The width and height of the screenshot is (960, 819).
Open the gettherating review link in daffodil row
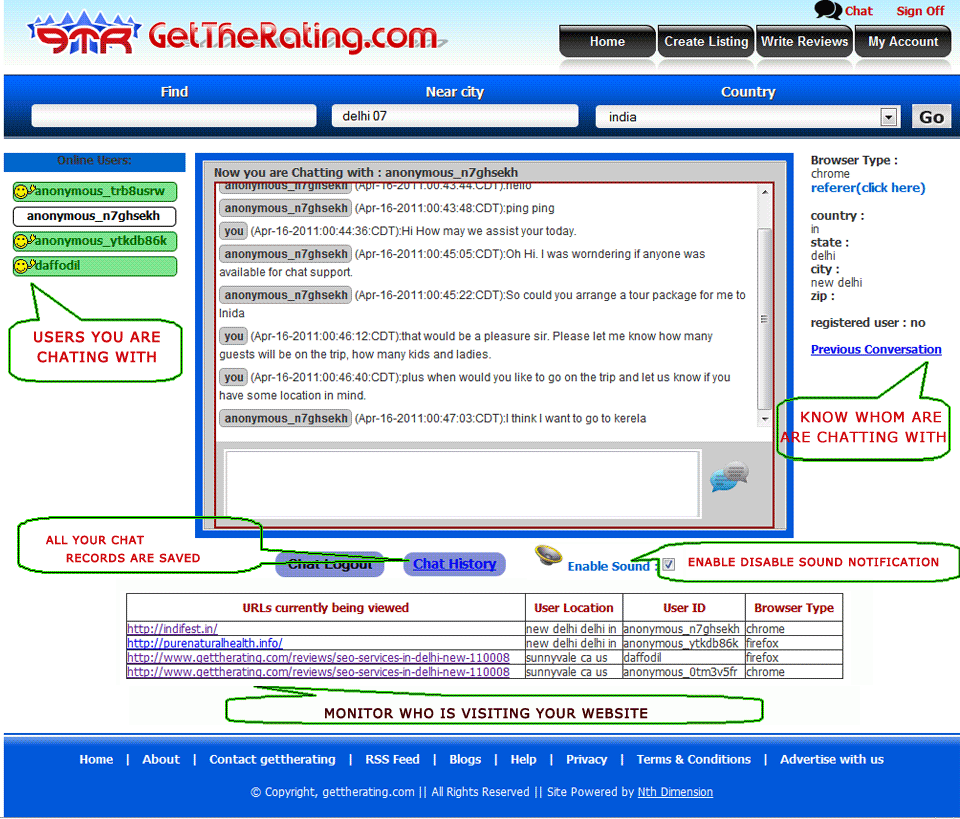(318, 657)
